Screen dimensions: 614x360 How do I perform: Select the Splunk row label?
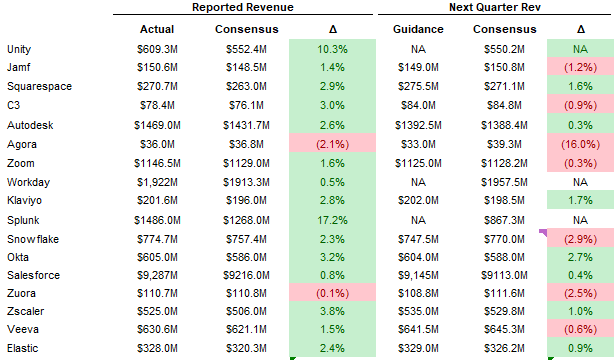click(23, 221)
